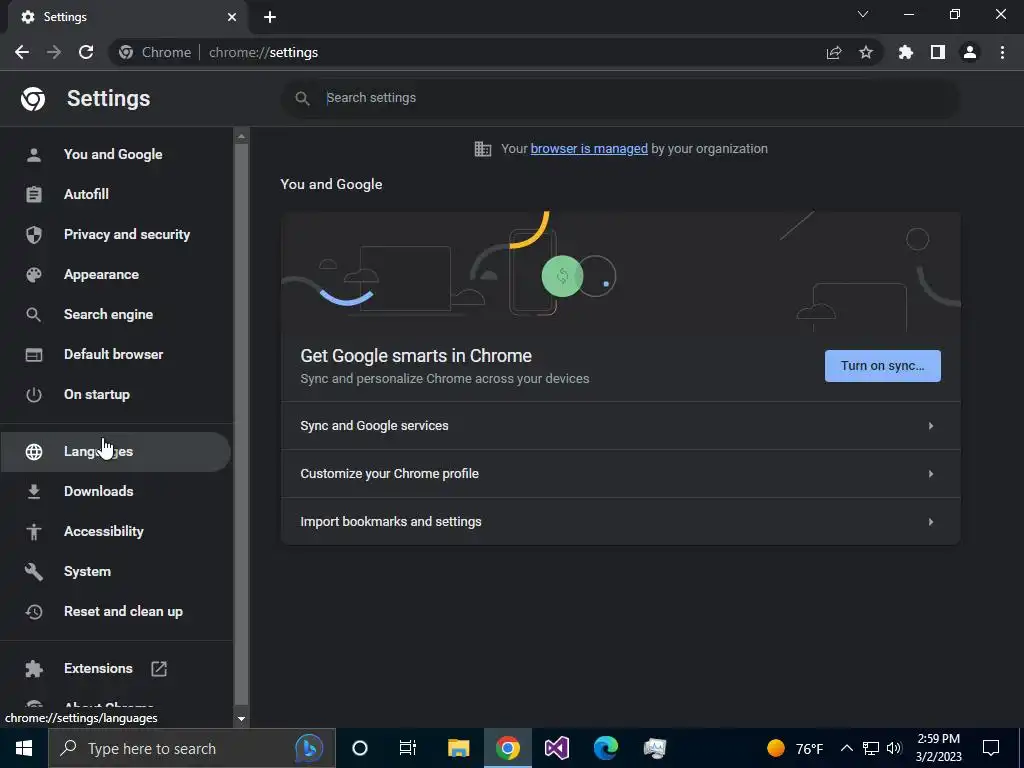Click the wrench icon beside System
The height and width of the screenshot is (768, 1024).
(33, 571)
